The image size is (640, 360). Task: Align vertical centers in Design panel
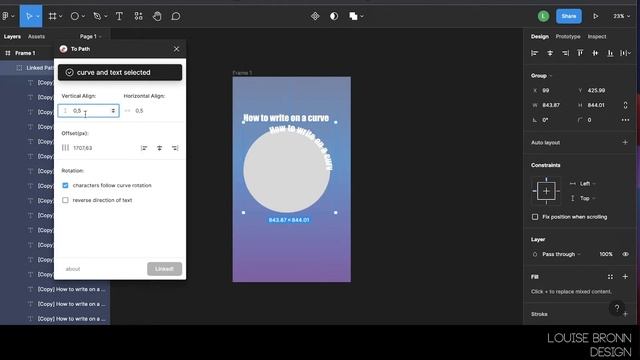[x=595, y=53]
